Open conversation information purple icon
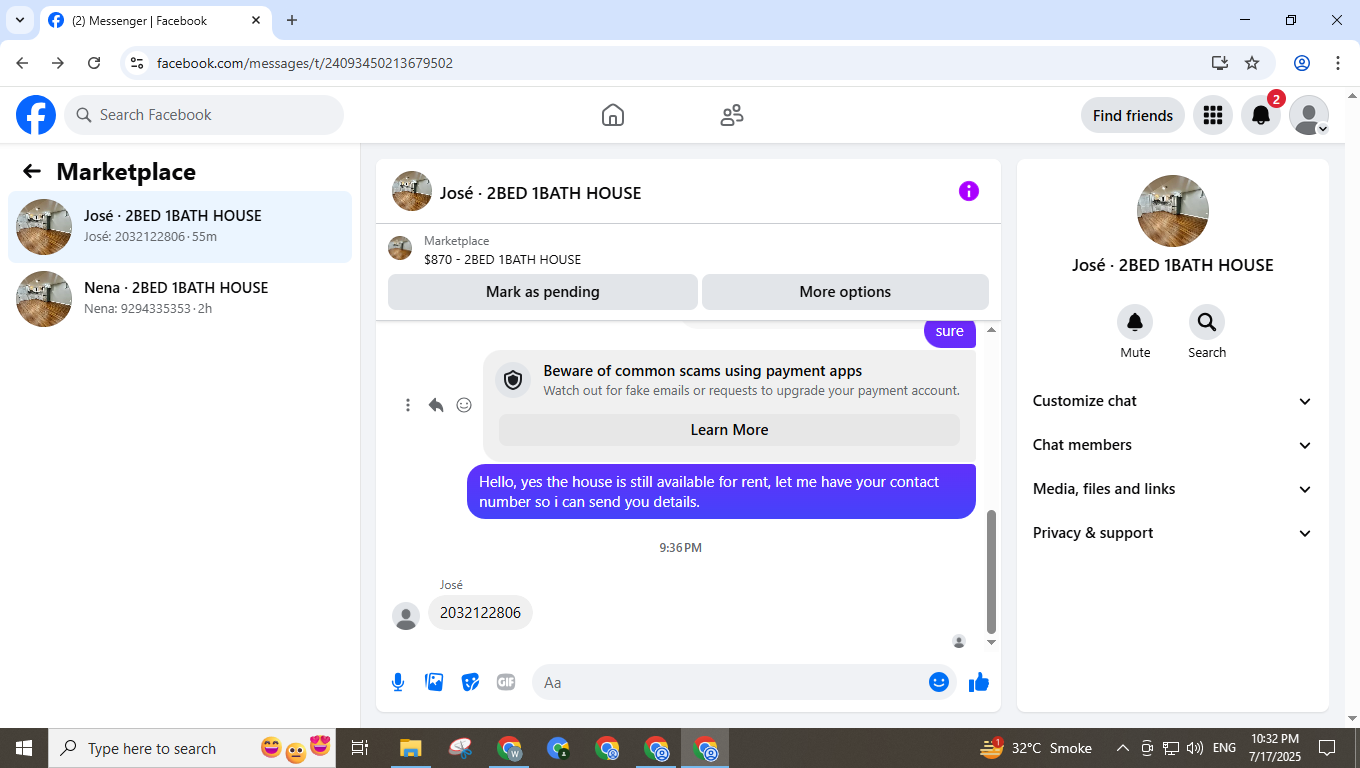 pos(969,191)
